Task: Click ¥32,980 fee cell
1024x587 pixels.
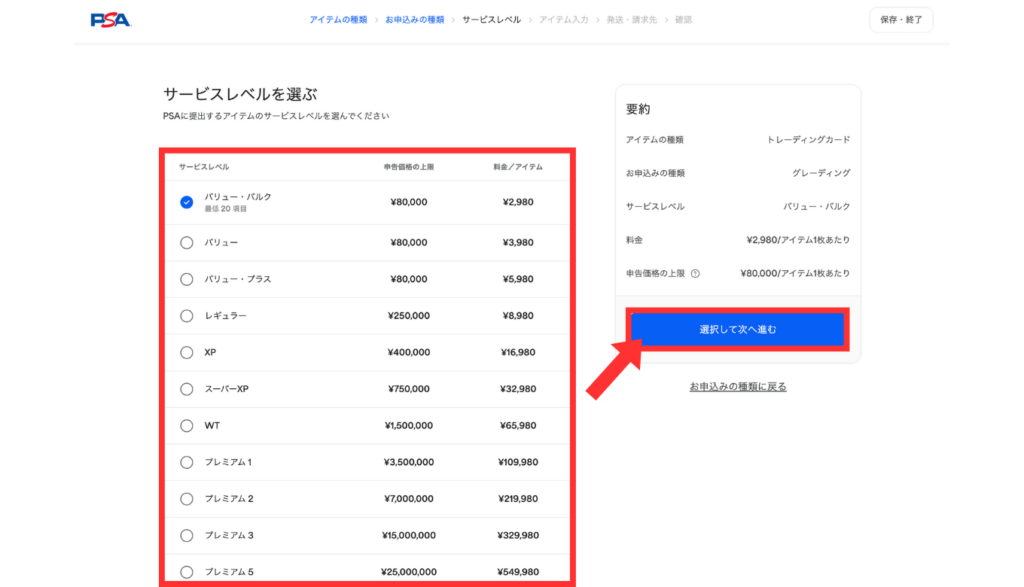Action: tap(518, 389)
